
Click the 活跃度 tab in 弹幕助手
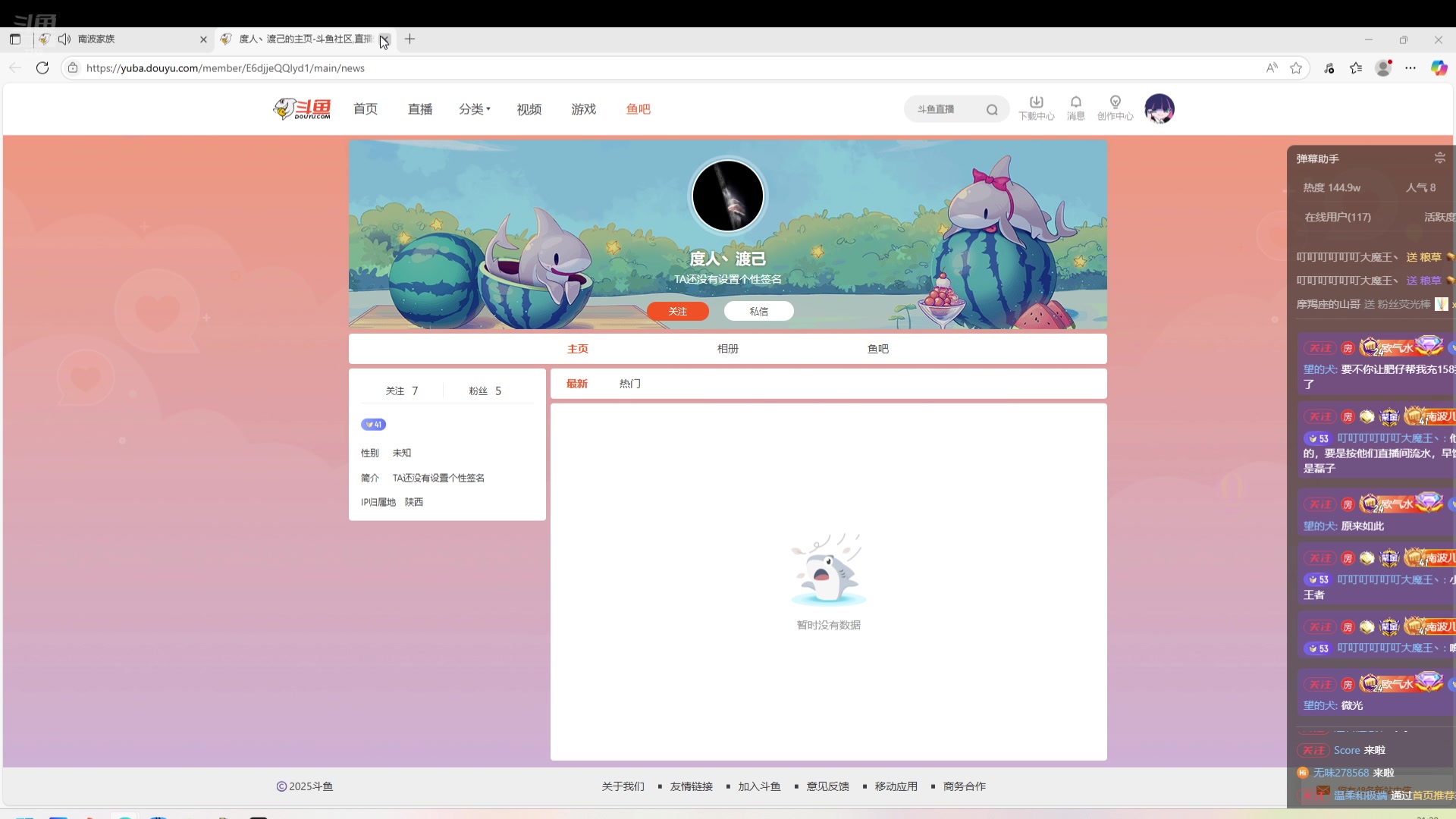click(1439, 217)
